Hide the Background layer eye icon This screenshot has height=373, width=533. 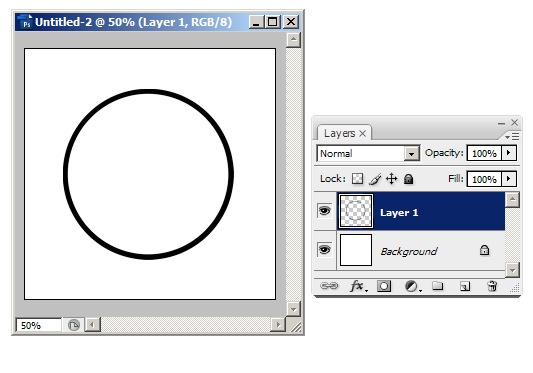tap(324, 250)
